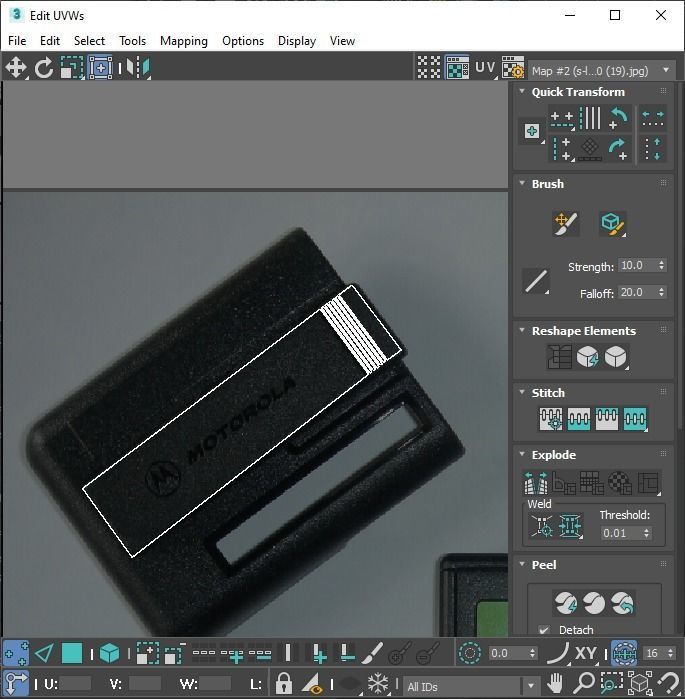
Task: Click Stitch To Target icon
Action: (551, 419)
